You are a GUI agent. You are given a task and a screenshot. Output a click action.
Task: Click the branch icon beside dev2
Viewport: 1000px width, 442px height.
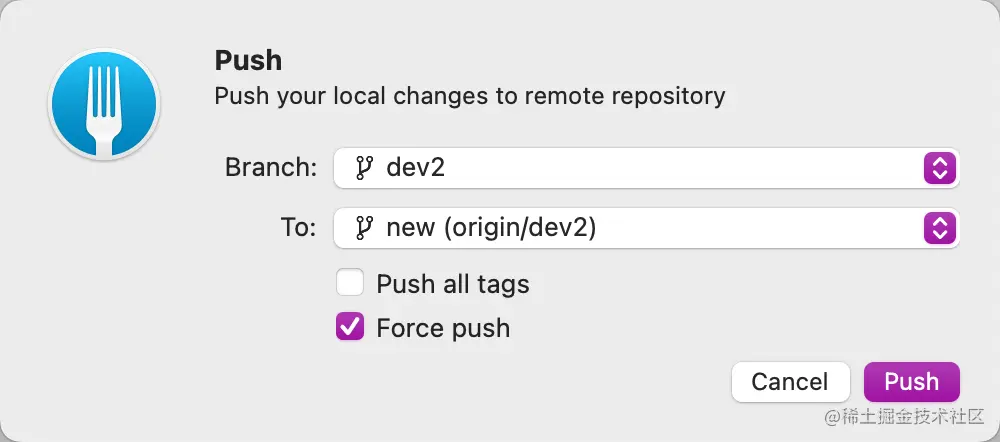click(364, 168)
